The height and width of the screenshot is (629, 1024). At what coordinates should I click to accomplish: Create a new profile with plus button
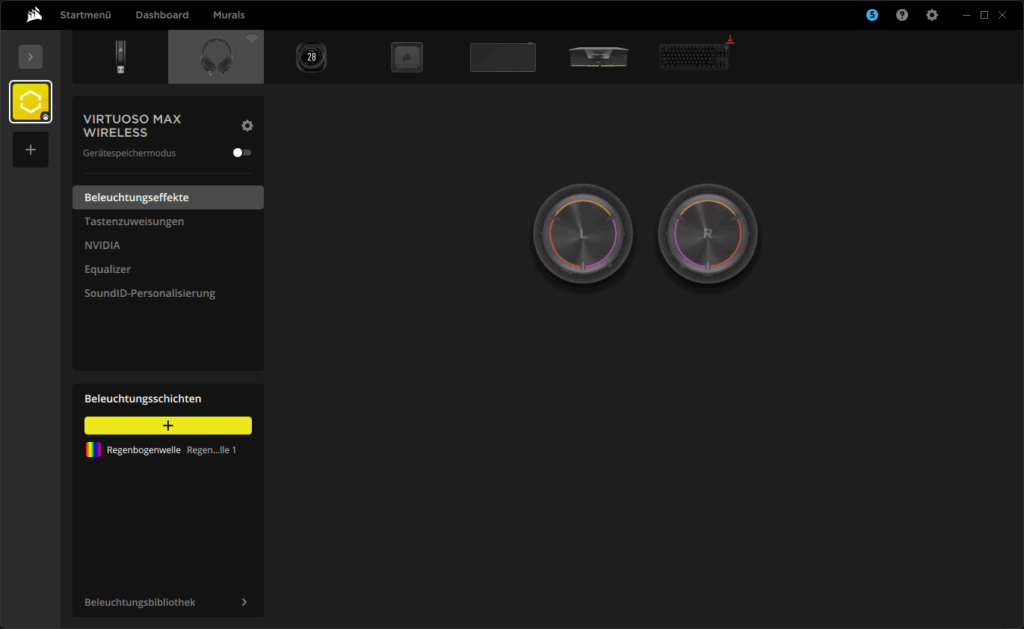30,149
